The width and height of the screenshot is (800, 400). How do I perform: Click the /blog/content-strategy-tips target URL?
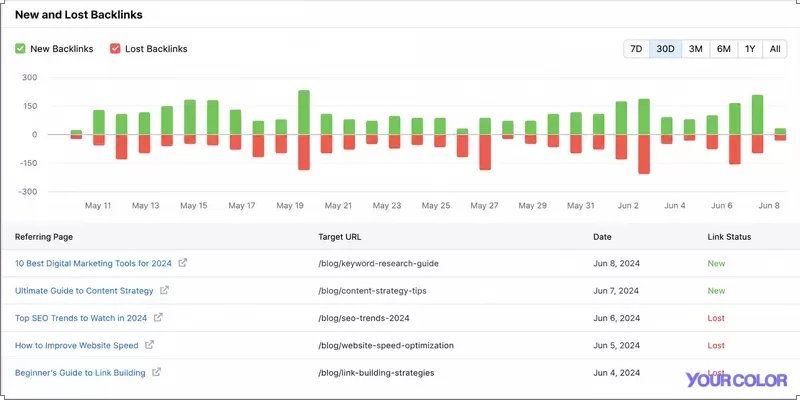[372, 291]
